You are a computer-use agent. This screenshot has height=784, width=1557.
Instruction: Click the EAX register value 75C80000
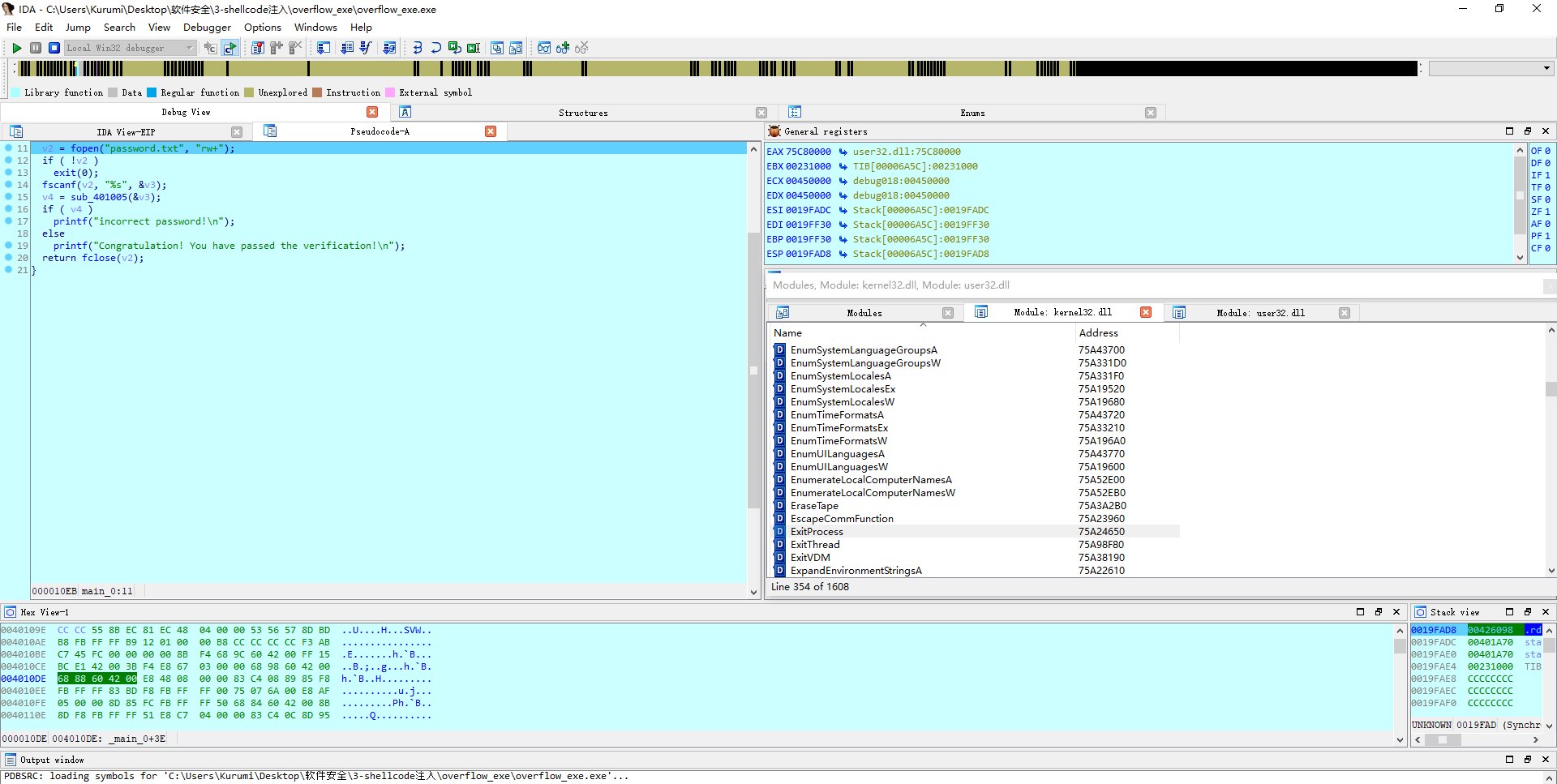808,152
